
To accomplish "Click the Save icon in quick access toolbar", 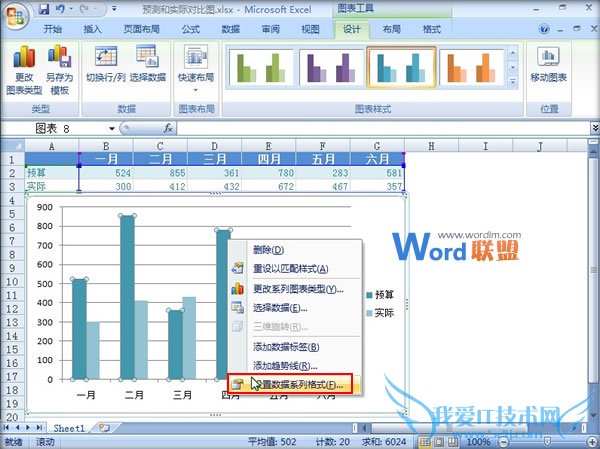I will tap(43, 9).
